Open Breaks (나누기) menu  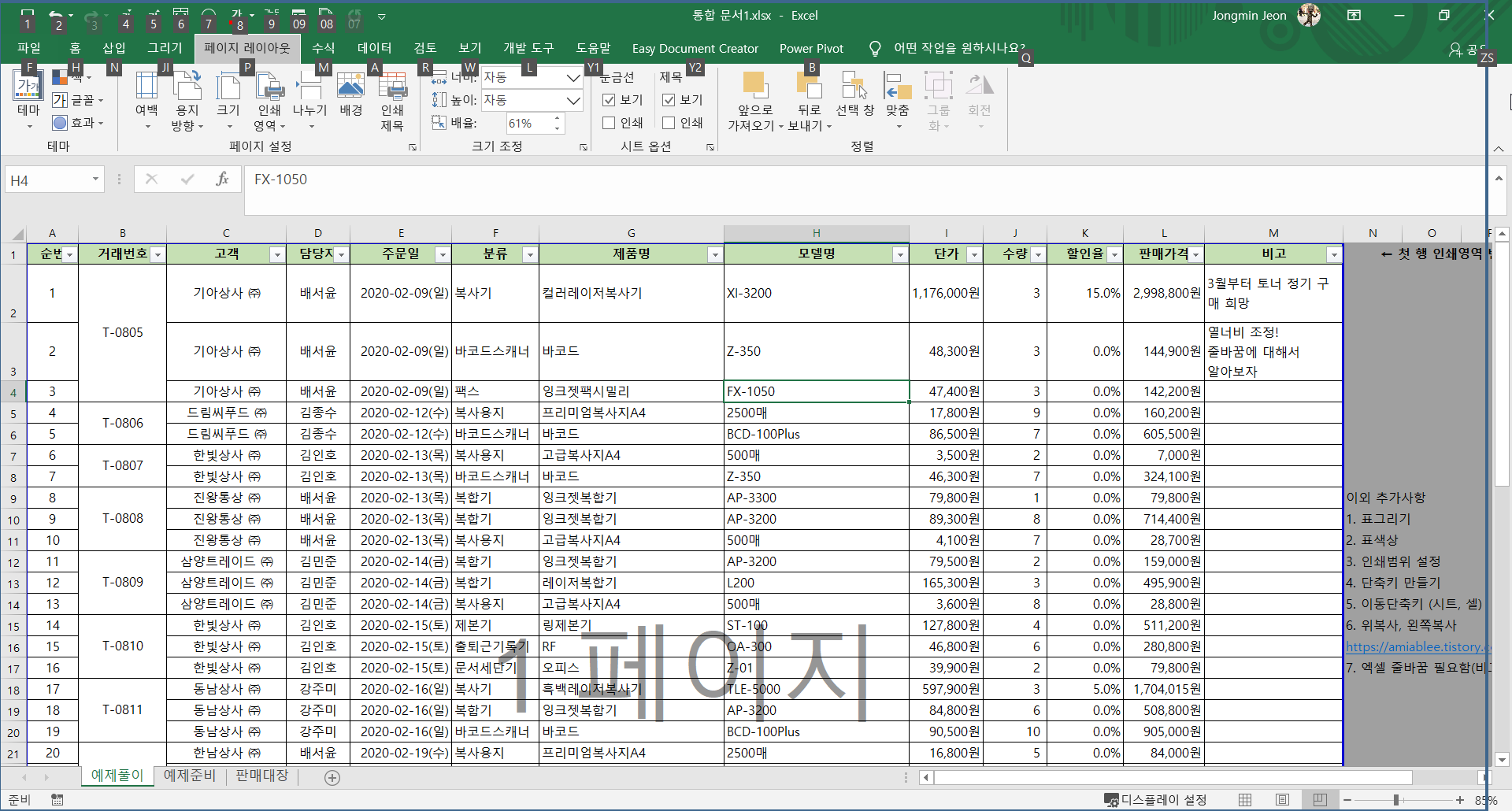[x=310, y=100]
